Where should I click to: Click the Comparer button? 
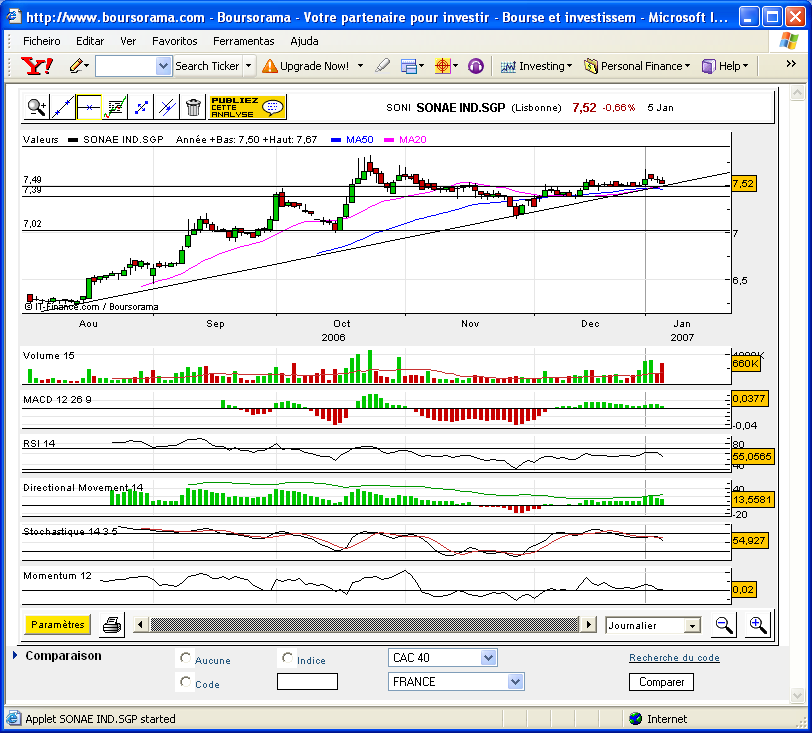tap(661, 682)
